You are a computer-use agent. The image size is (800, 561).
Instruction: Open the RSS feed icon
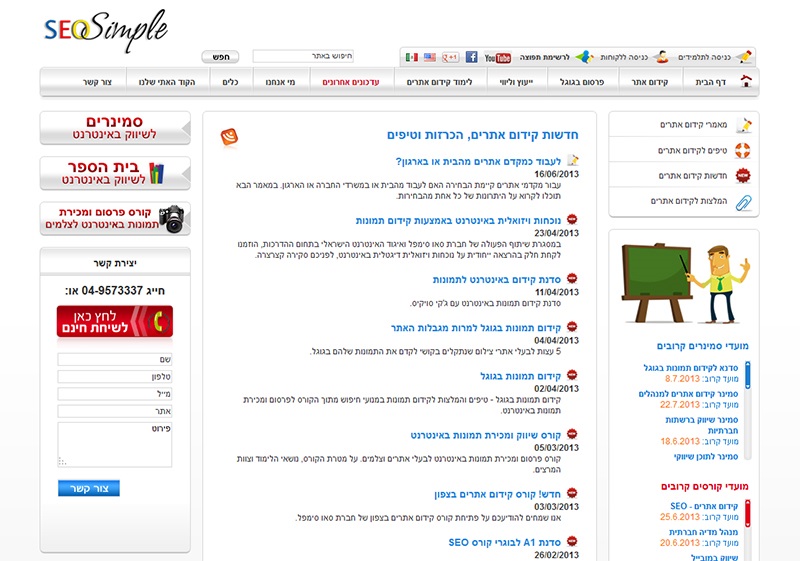click(229, 136)
